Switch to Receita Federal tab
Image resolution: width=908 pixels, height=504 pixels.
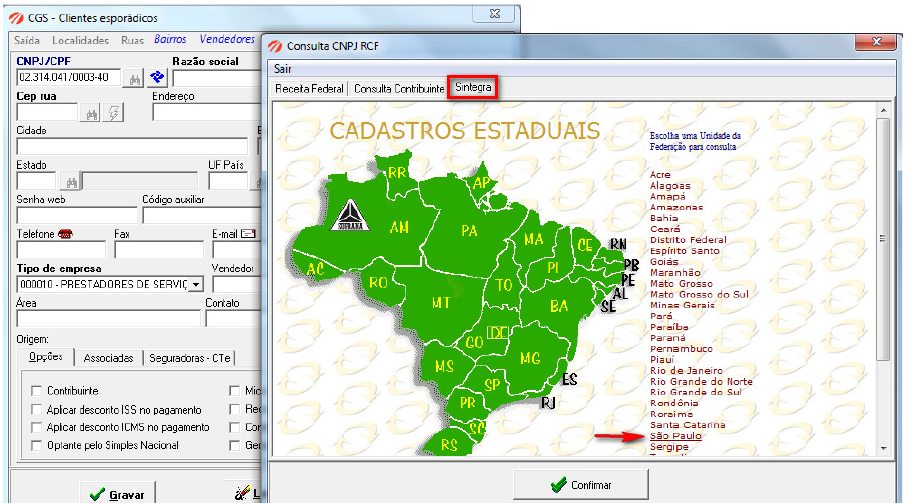309,89
